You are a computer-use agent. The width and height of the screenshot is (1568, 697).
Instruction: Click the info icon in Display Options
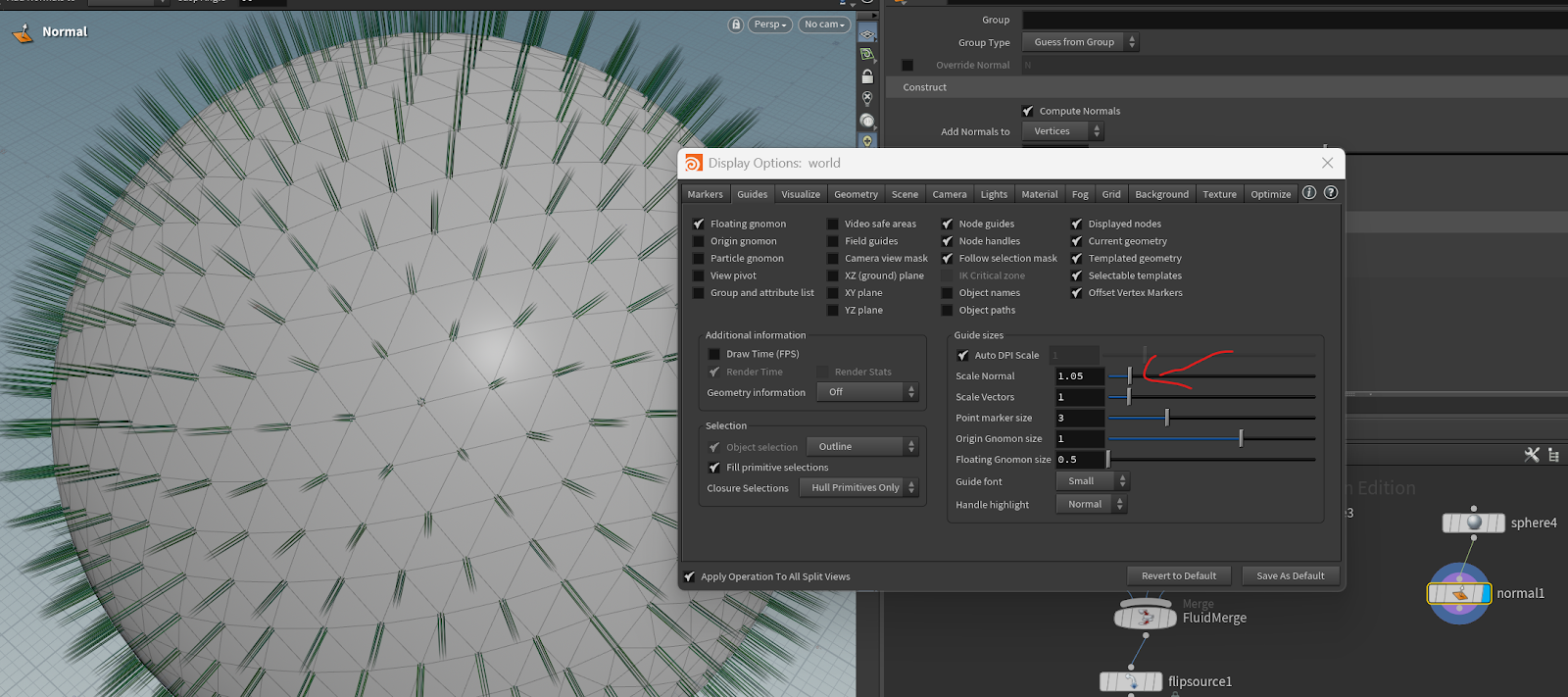[1309, 193]
